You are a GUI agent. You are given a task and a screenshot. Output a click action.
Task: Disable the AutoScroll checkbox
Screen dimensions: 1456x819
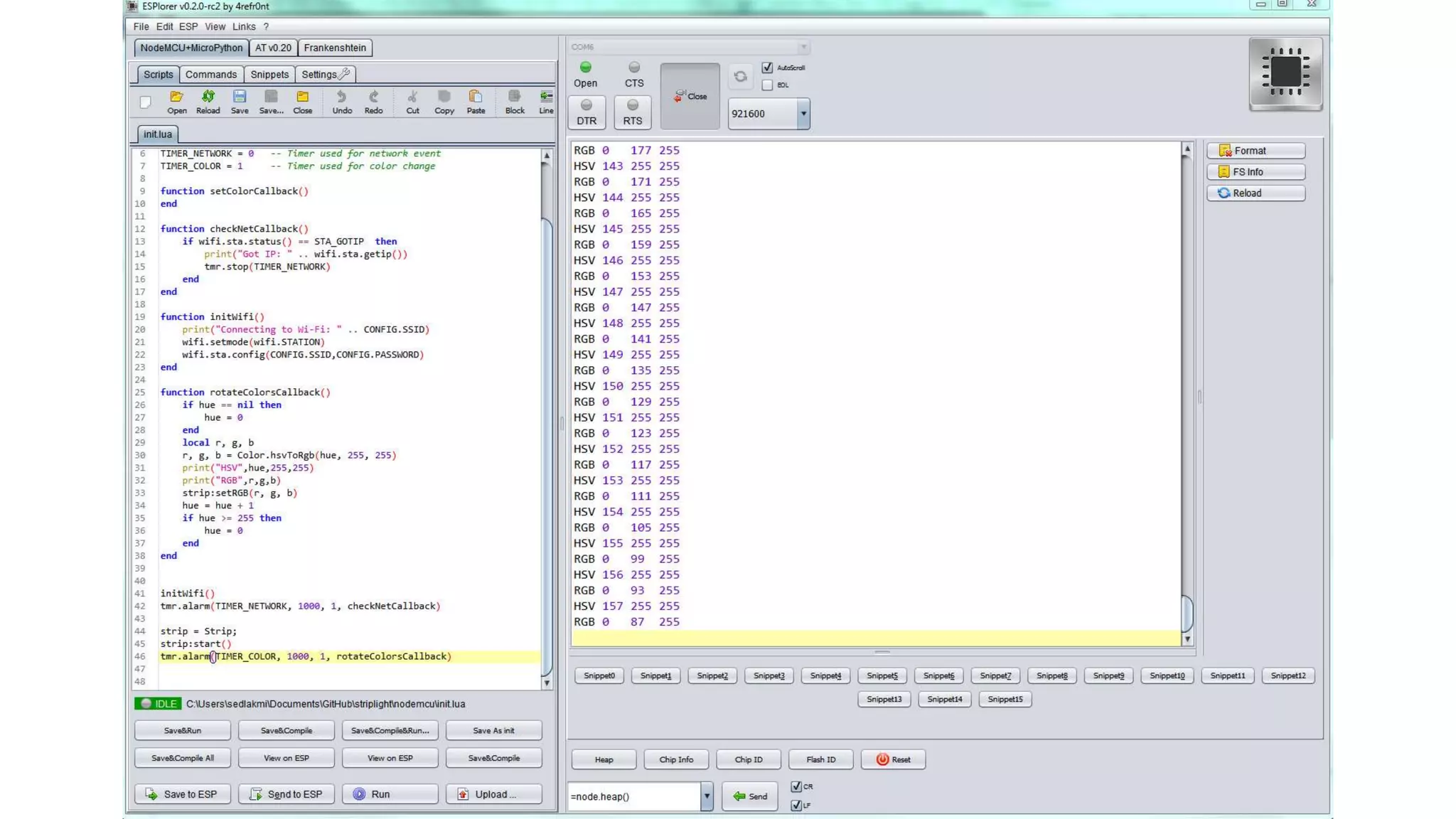pos(767,68)
